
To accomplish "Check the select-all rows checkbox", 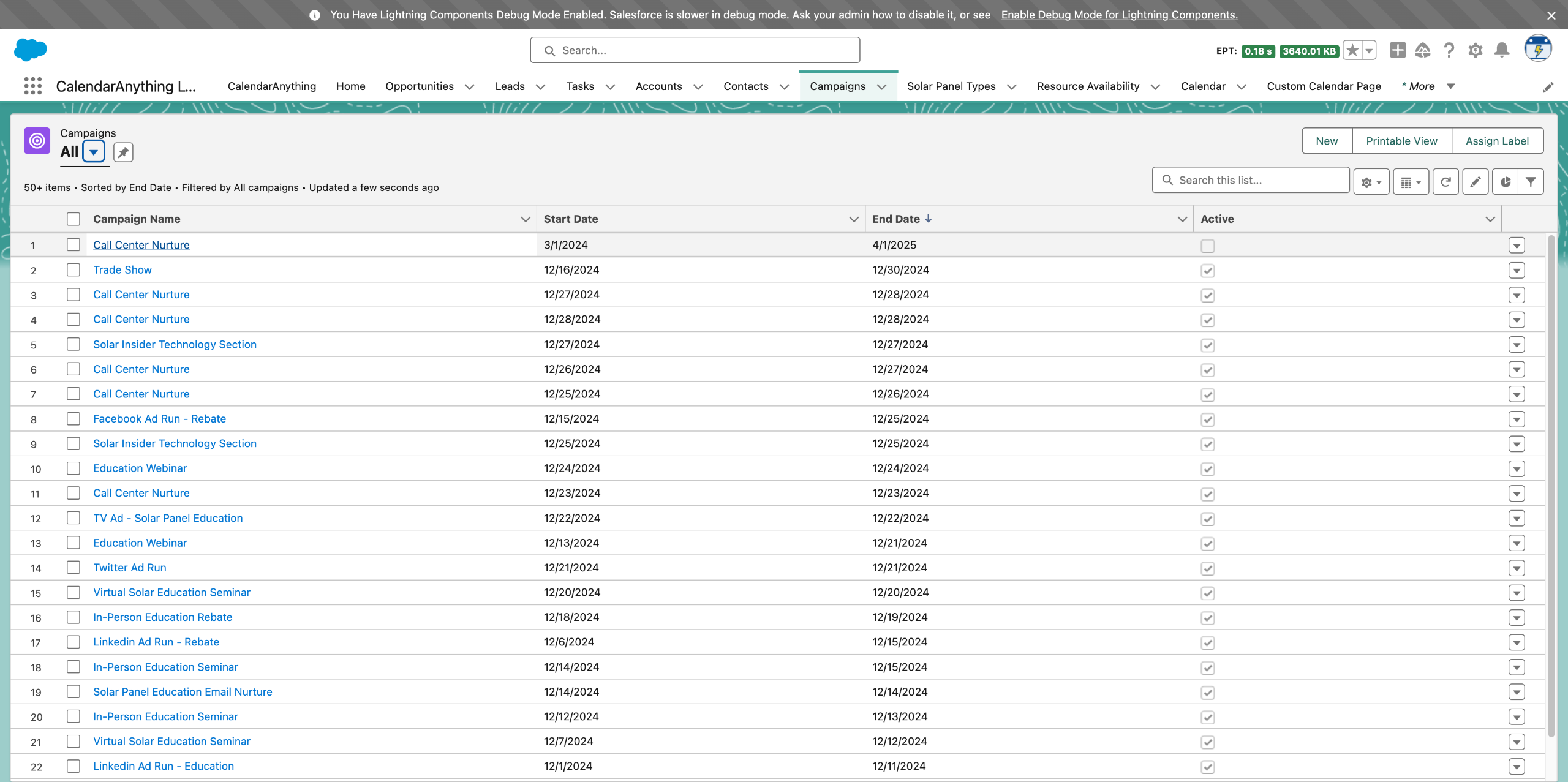I will click(73, 219).
